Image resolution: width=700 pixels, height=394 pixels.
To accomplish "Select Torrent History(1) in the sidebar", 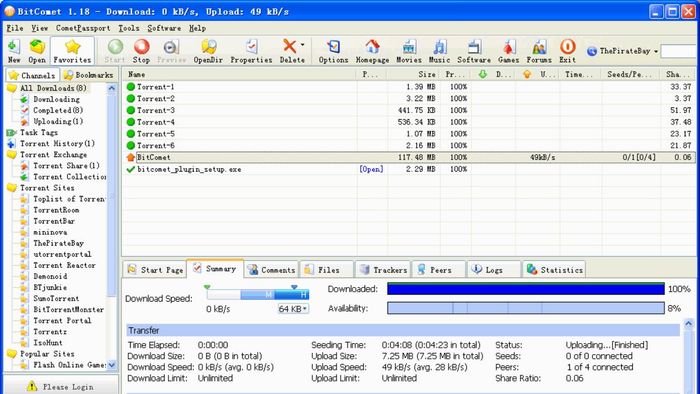I will click(x=57, y=144).
